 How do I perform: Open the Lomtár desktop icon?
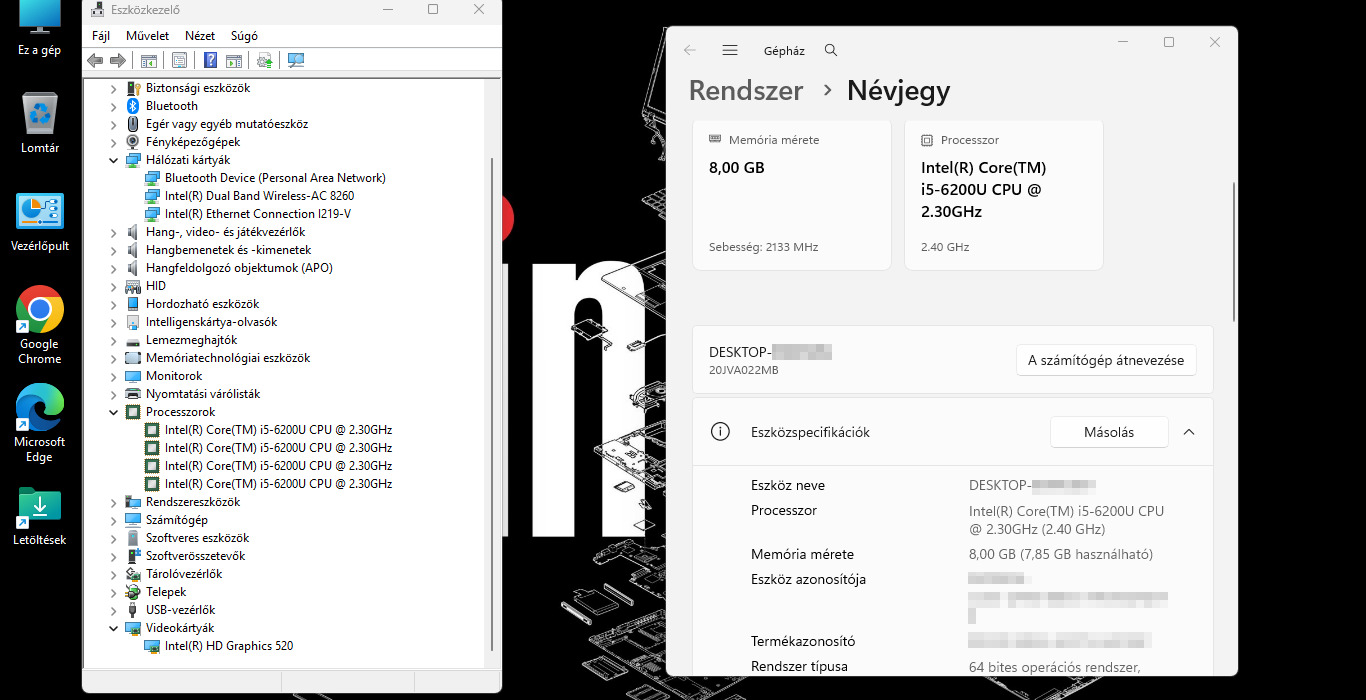(x=40, y=123)
